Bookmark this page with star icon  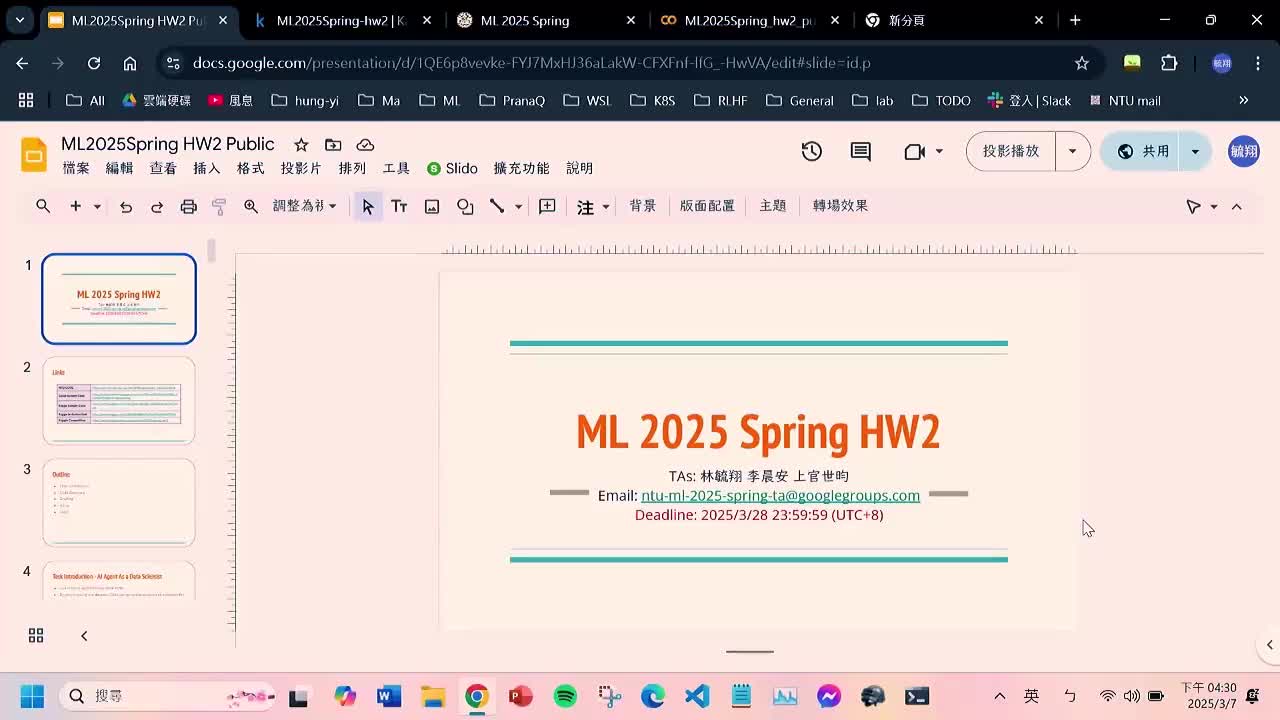coord(1081,63)
